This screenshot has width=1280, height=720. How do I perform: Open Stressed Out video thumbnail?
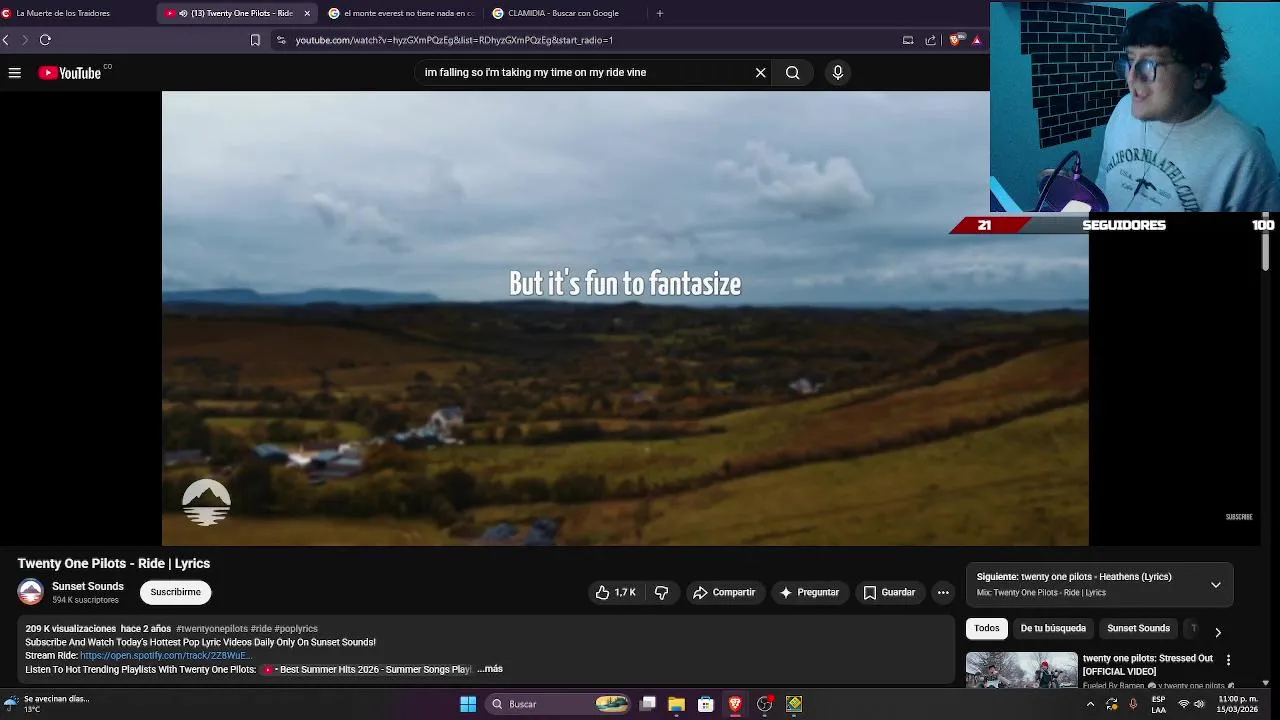tap(1021, 670)
